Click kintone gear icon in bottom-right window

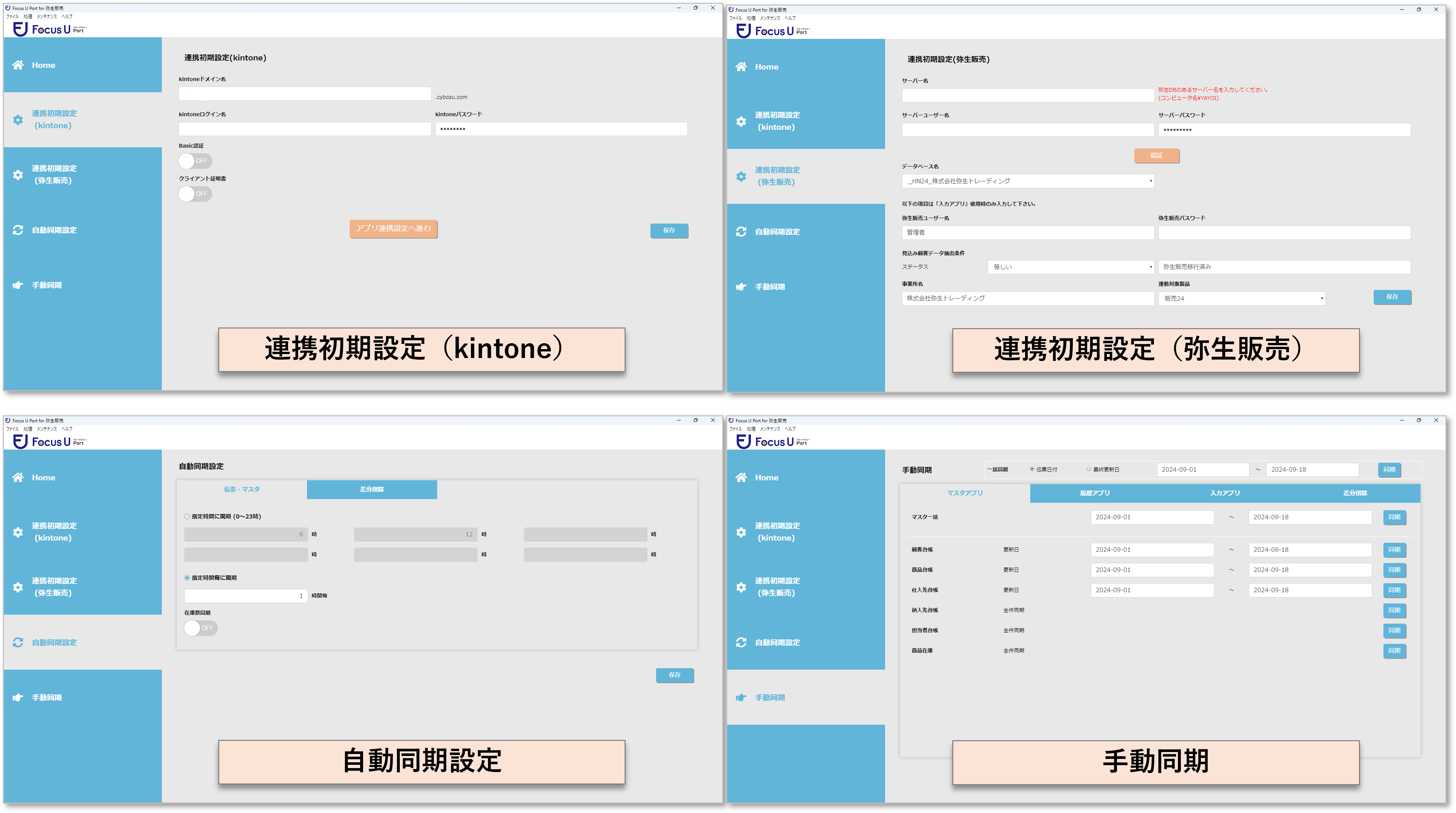(741, 532)
